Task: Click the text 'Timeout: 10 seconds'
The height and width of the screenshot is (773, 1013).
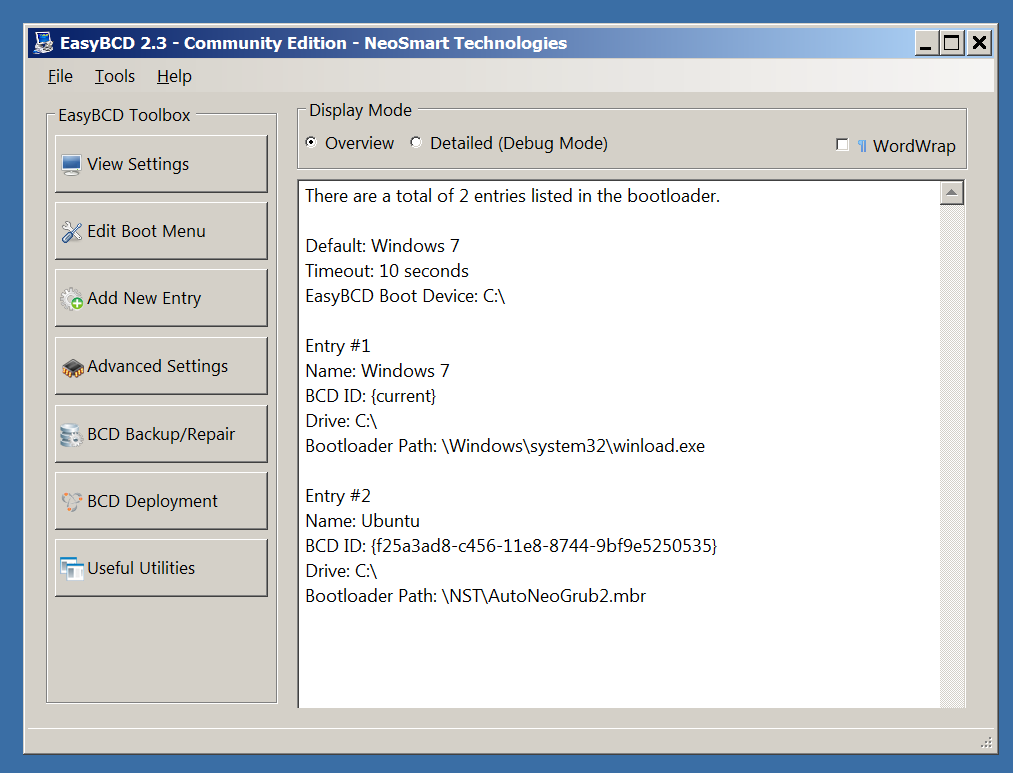Action: (x=387, y=271)
